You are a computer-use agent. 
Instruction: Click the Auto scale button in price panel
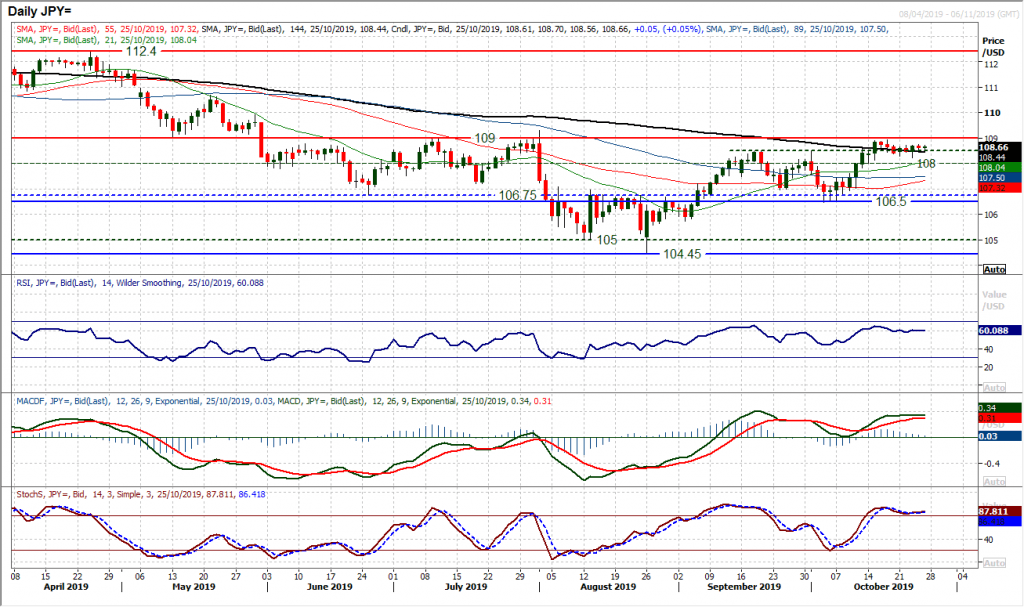tap(994, 269)
